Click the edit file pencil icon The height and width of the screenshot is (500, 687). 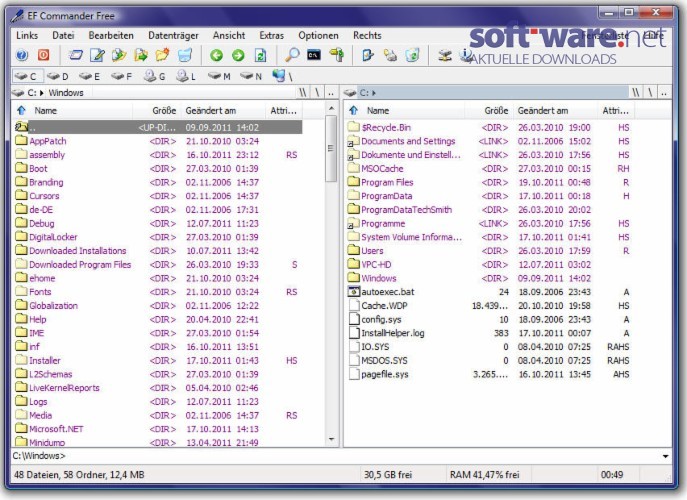[97, 55]
